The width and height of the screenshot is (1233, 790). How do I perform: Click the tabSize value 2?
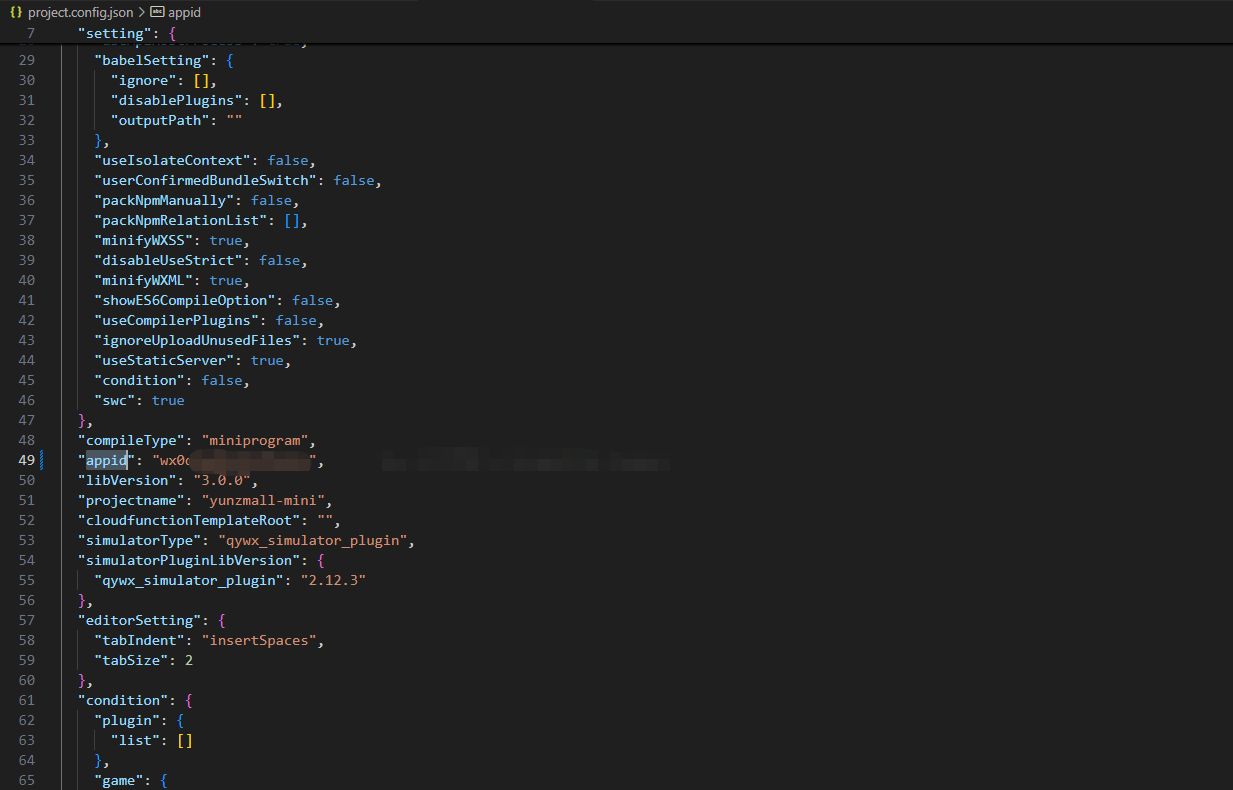click(x=189, y=660)
